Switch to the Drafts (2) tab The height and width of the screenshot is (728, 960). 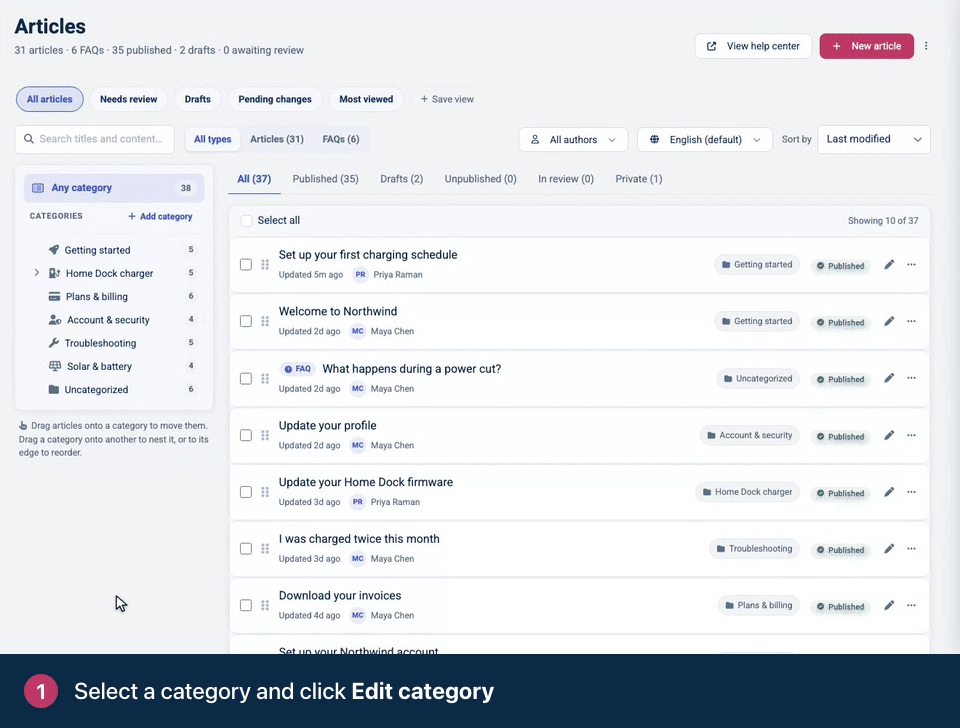tap(402, 179)
